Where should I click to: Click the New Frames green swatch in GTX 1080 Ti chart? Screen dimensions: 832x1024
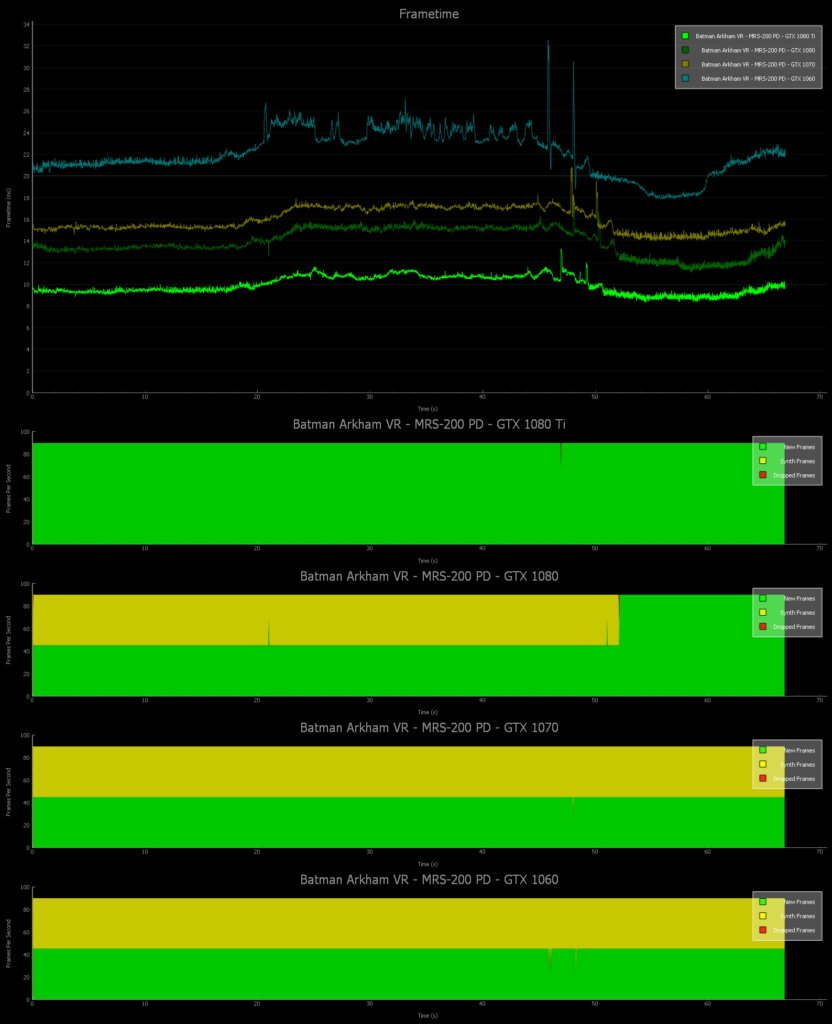tap(762, 447)
